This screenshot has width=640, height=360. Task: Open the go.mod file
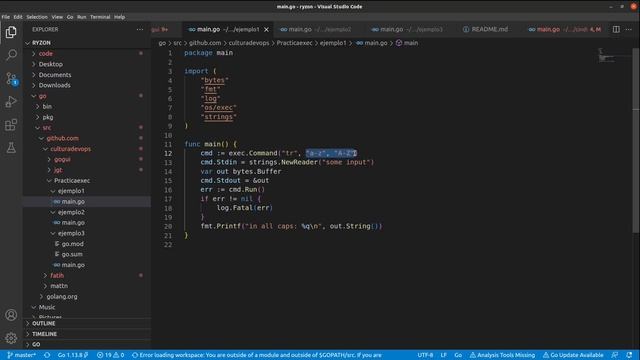87,244
